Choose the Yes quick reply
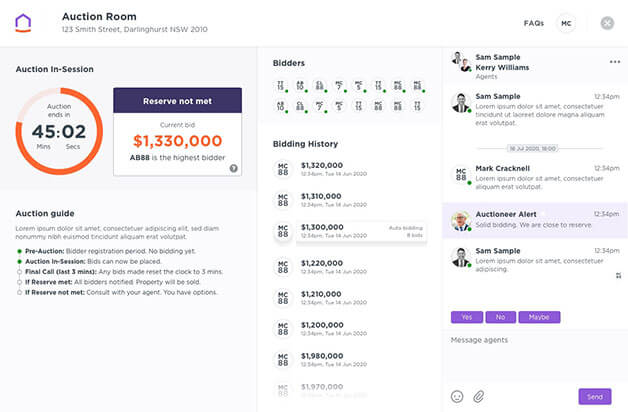Screen dimensions: 628x412 tap(467, 317)
